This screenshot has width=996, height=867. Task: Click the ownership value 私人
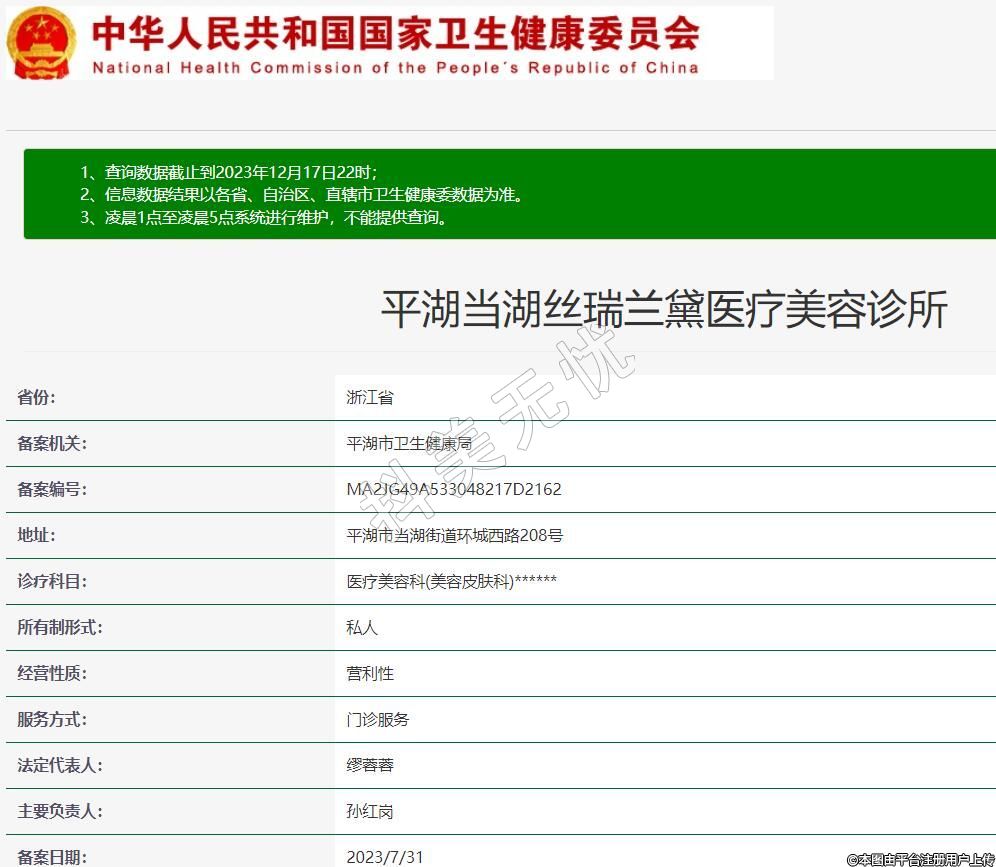[362, 627]
